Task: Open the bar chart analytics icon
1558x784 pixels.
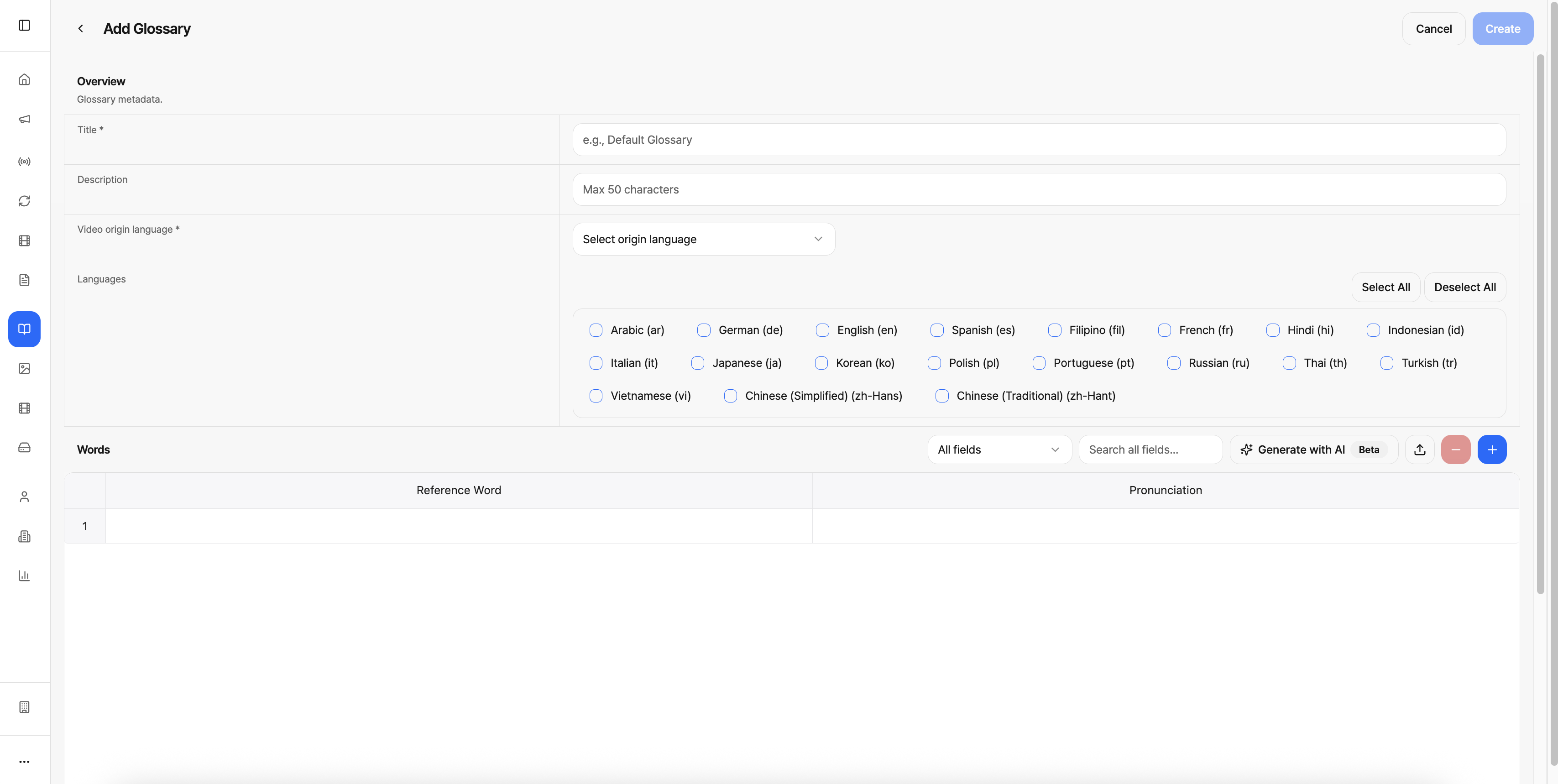Action: 24,575
